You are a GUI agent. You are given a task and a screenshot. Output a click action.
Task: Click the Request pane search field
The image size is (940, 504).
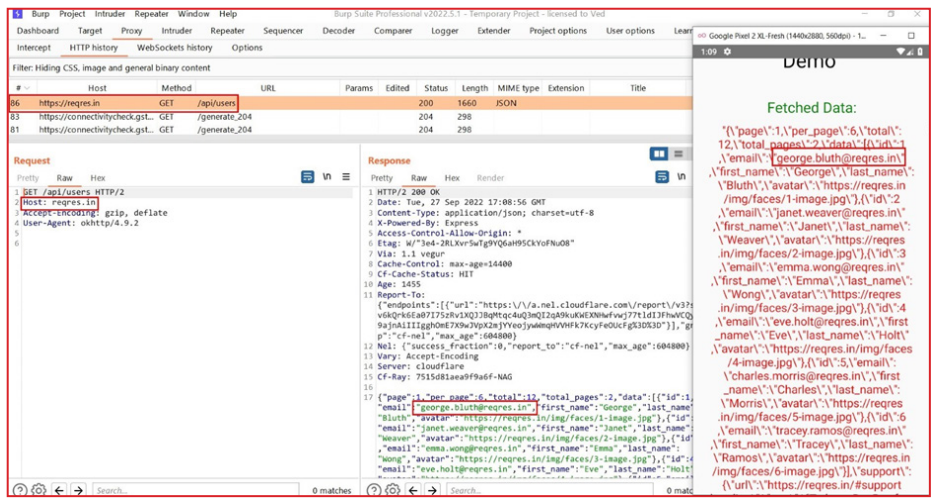pos(194,490)
